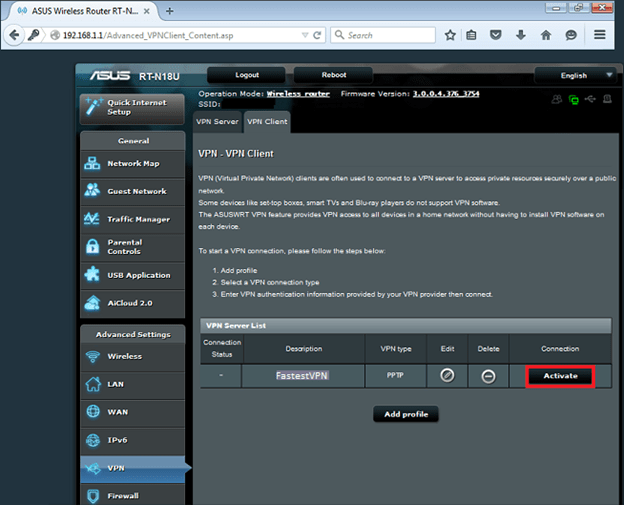Viewport: 624px width, 505px height.
Task: Click the bookmark star icon
Action: 450,35
